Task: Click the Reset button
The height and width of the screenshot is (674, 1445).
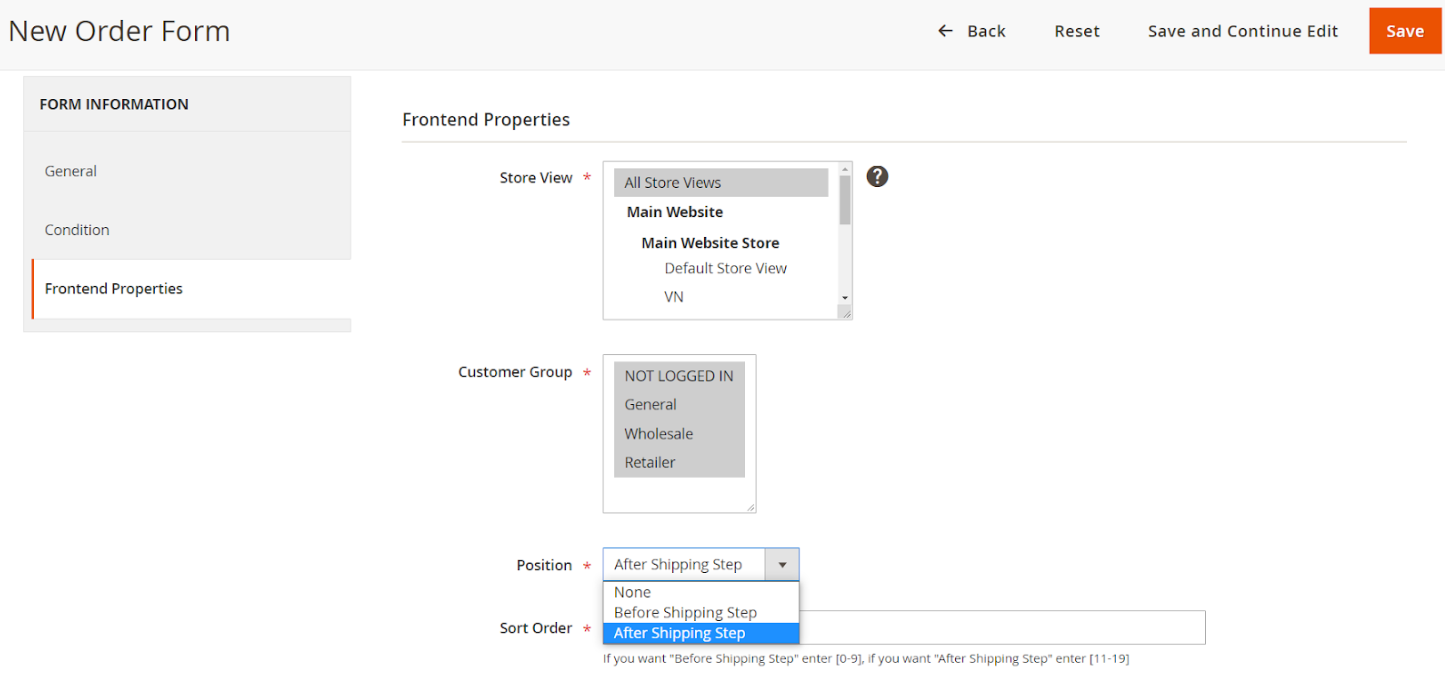Action: point(1077,31)
